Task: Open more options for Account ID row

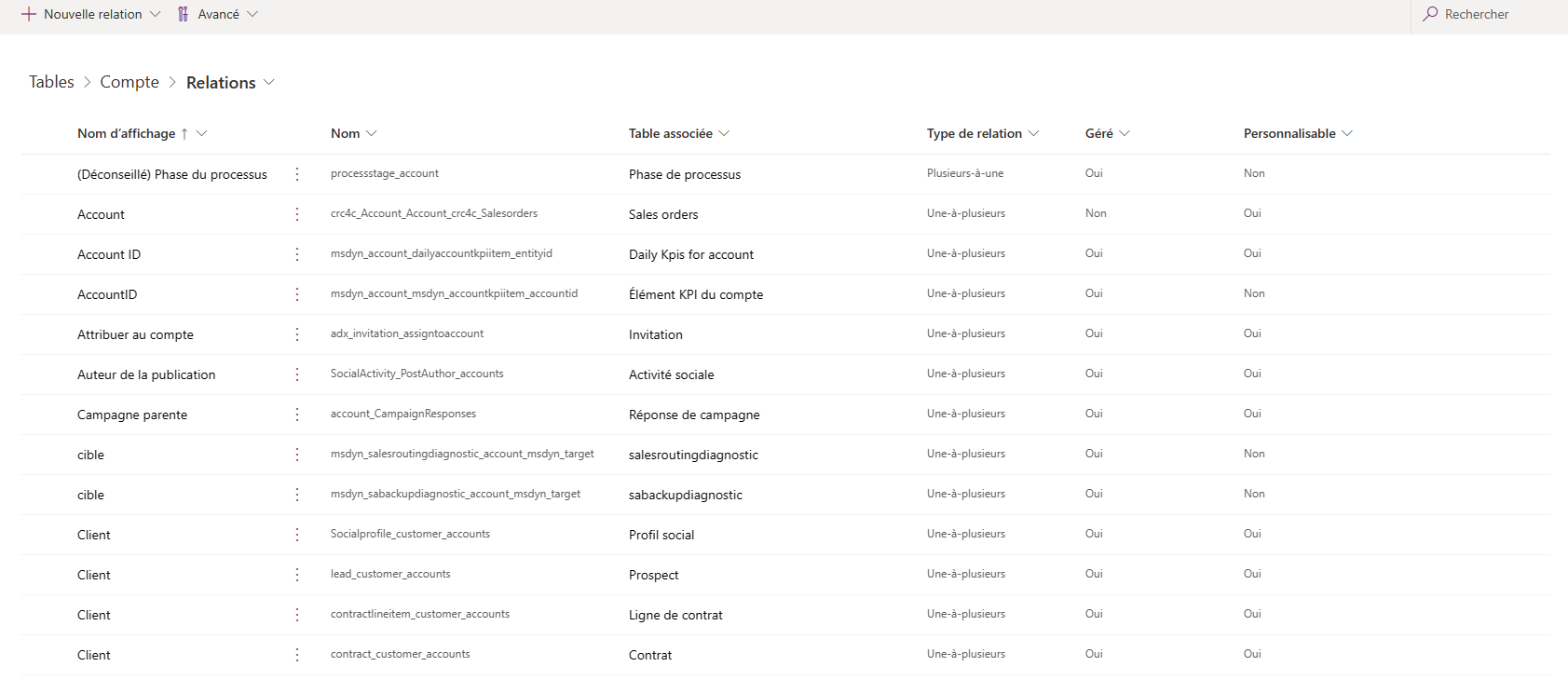Action: tap(297, 254)
